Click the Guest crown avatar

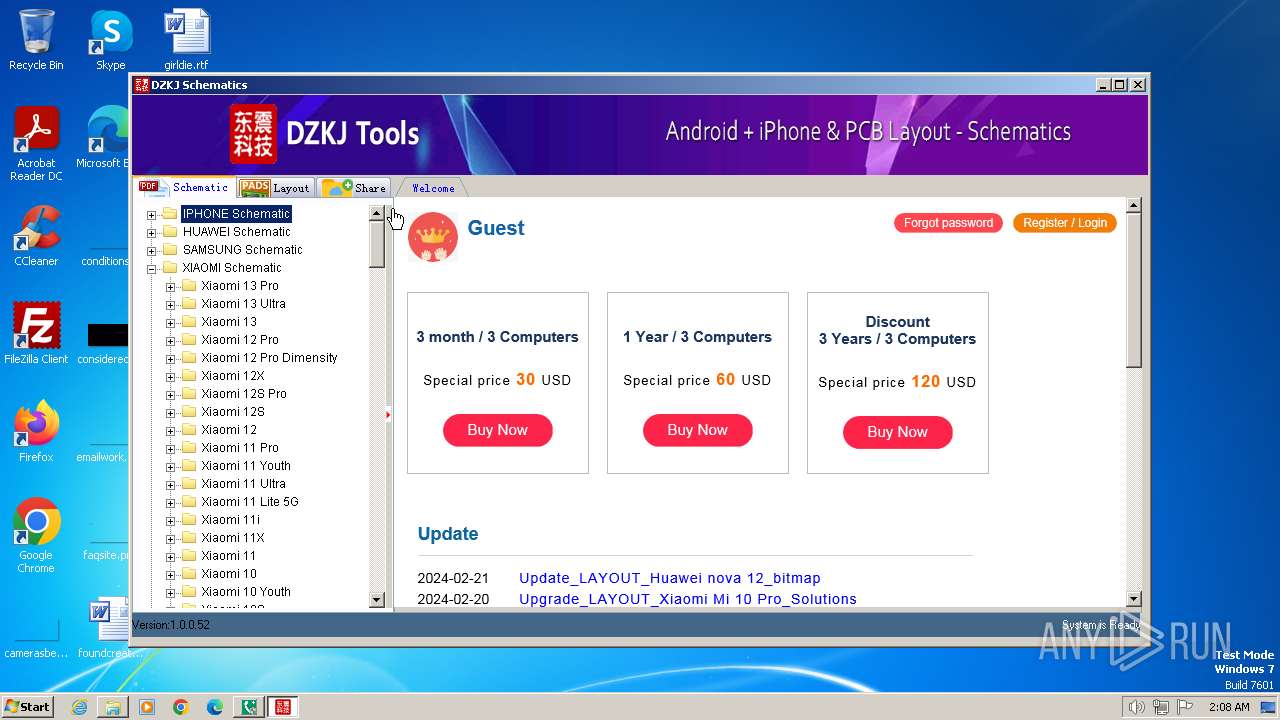click(433, 237)
